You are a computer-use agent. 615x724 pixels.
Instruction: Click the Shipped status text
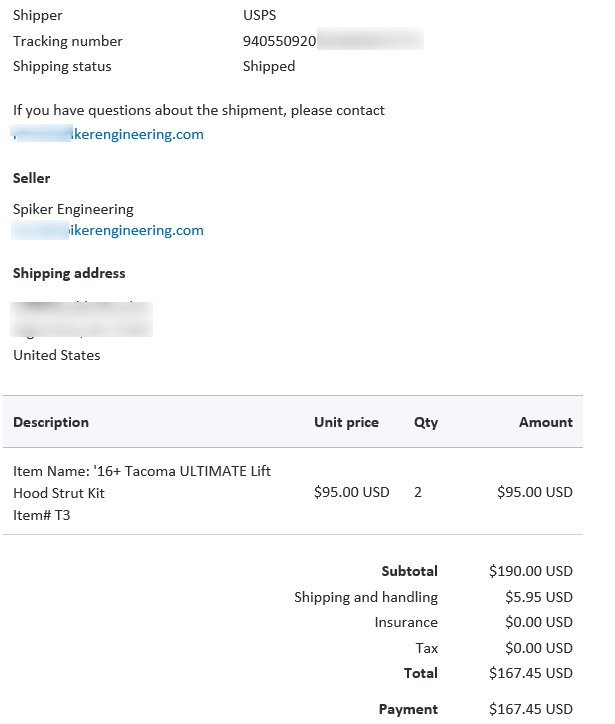pos(269,66)
